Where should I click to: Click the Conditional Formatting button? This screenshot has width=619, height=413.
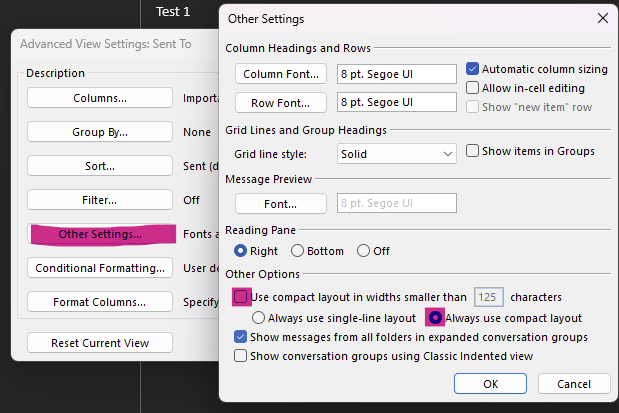100,268
